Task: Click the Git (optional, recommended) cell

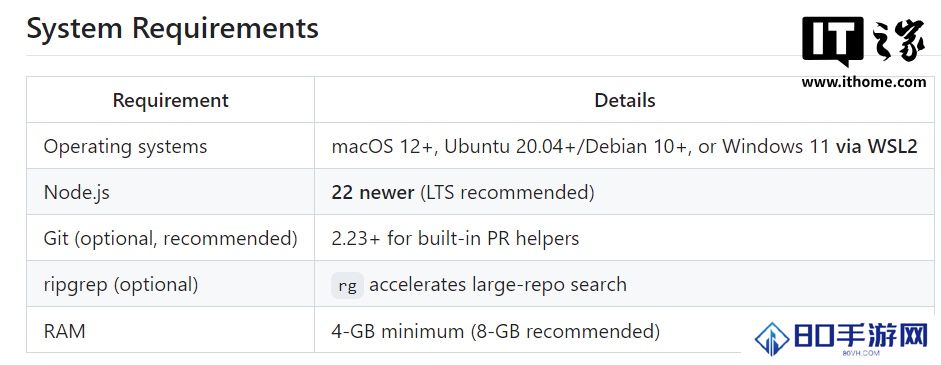Action: coord(170,238)
